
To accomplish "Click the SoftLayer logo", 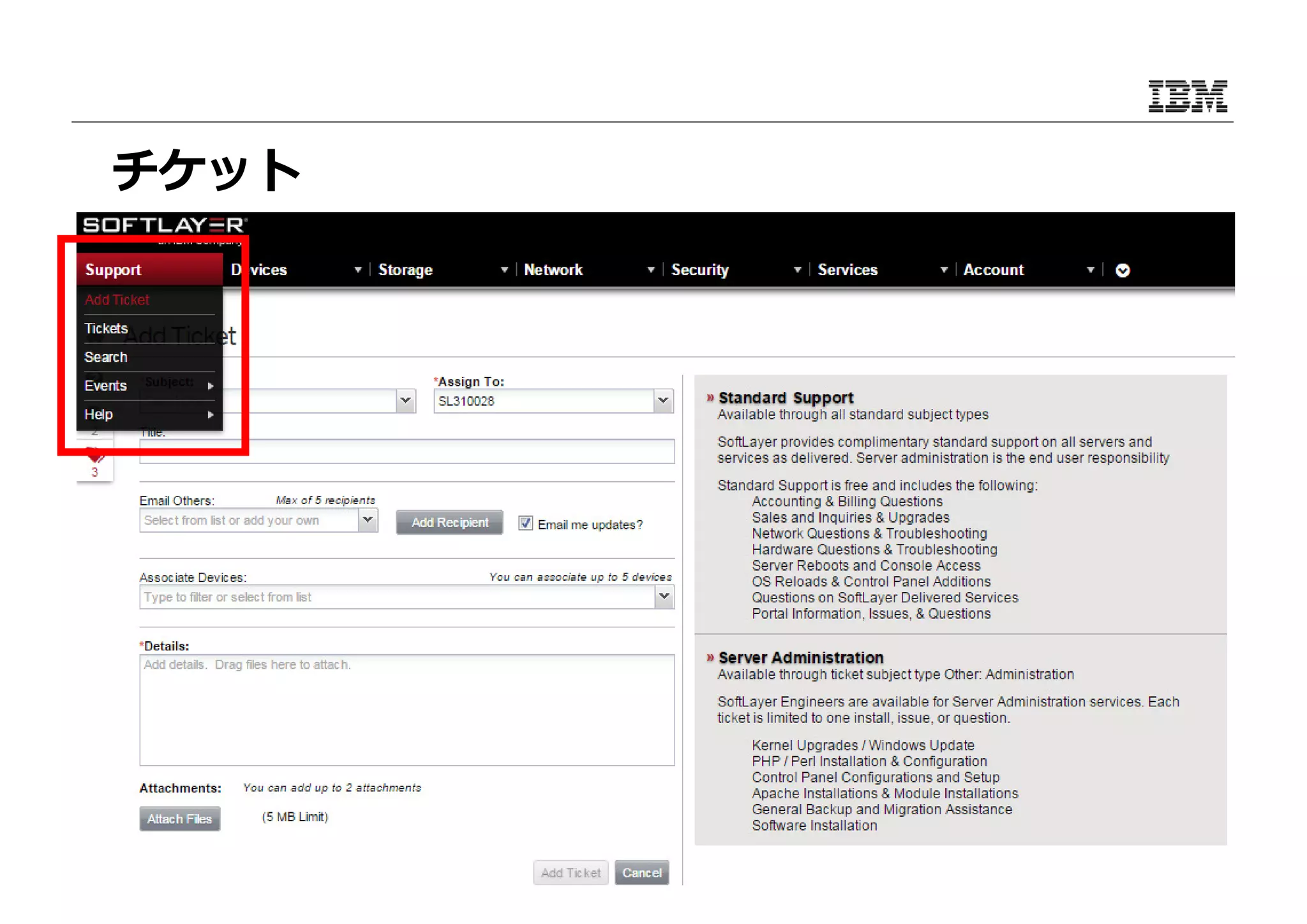I will pyautogui.click(x=164, y=225).
